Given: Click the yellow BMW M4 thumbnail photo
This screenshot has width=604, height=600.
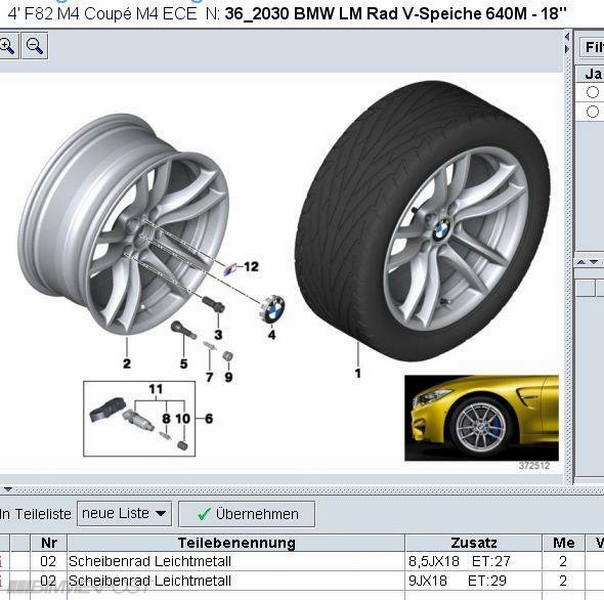Looking at the screenshot, I should (x=481, y=418).
